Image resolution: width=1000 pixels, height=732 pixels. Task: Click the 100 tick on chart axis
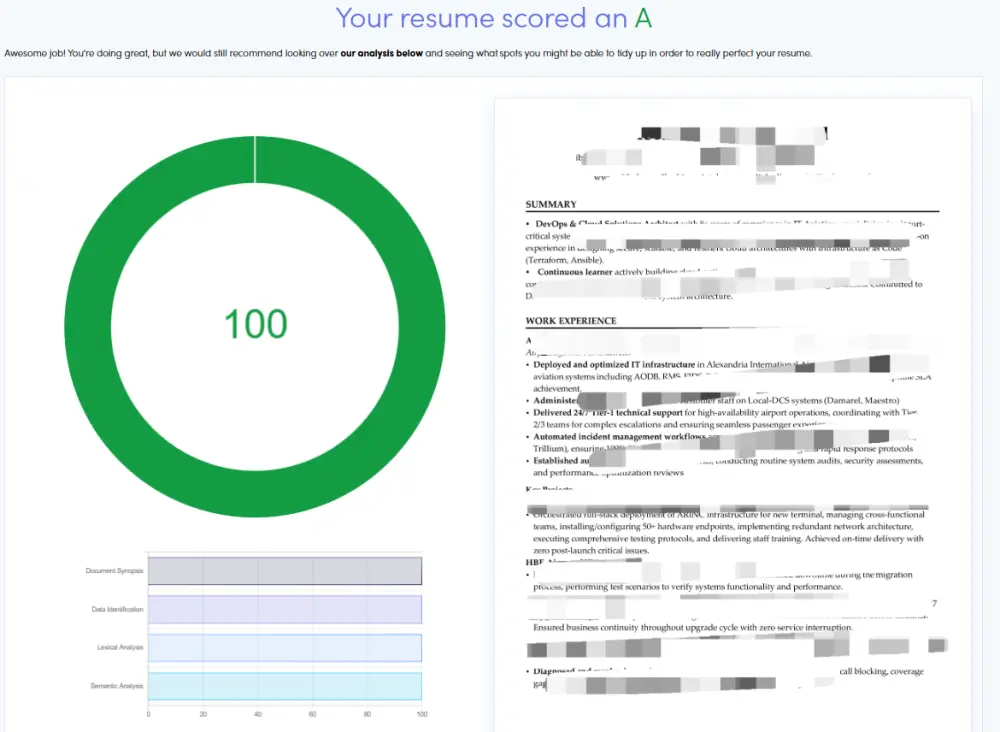[422, 714]
